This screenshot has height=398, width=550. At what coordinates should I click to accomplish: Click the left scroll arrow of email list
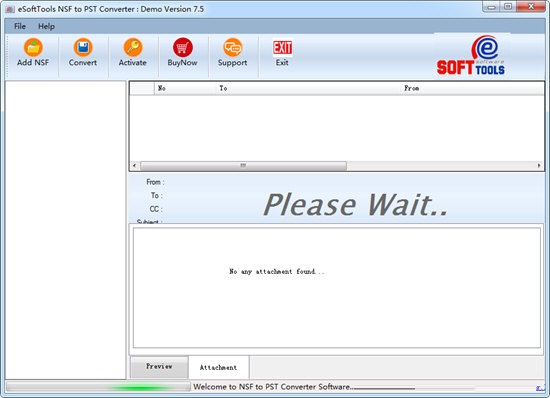coord(135,165)
